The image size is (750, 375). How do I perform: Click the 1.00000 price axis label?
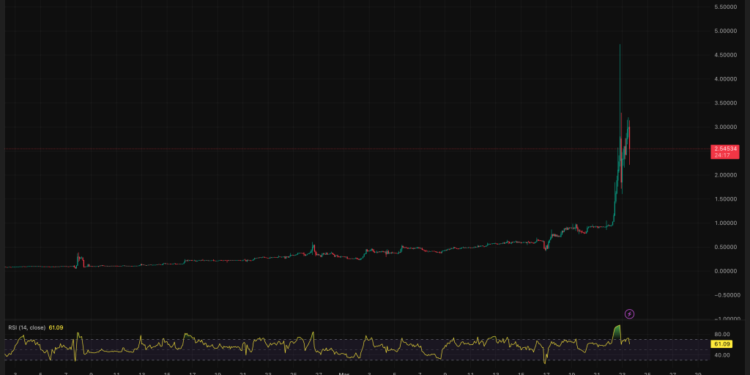pyautogui.click(x=725, y=223)
